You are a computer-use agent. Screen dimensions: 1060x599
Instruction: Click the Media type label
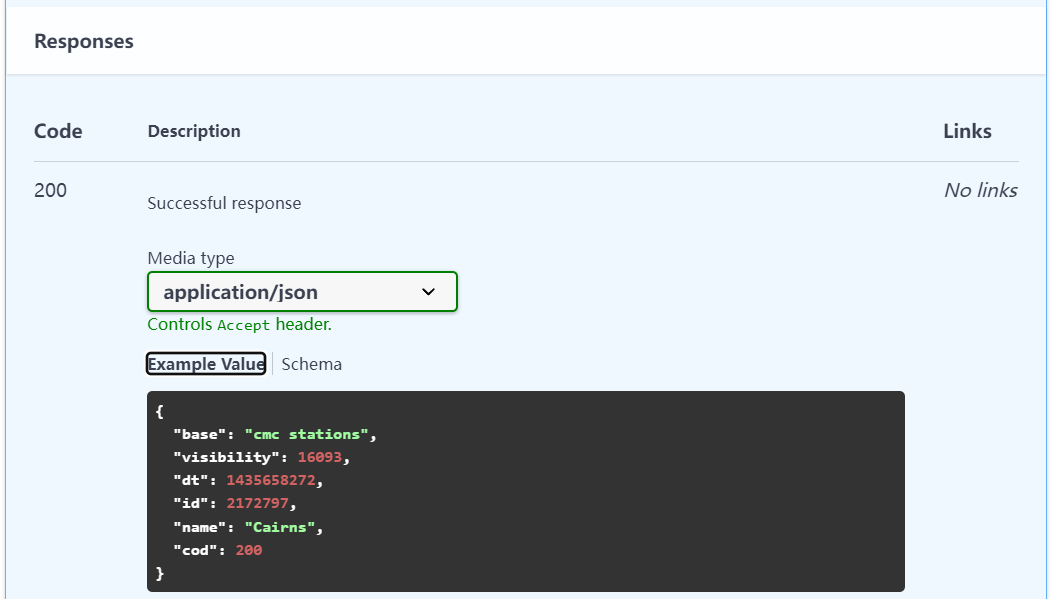point(191,258)
